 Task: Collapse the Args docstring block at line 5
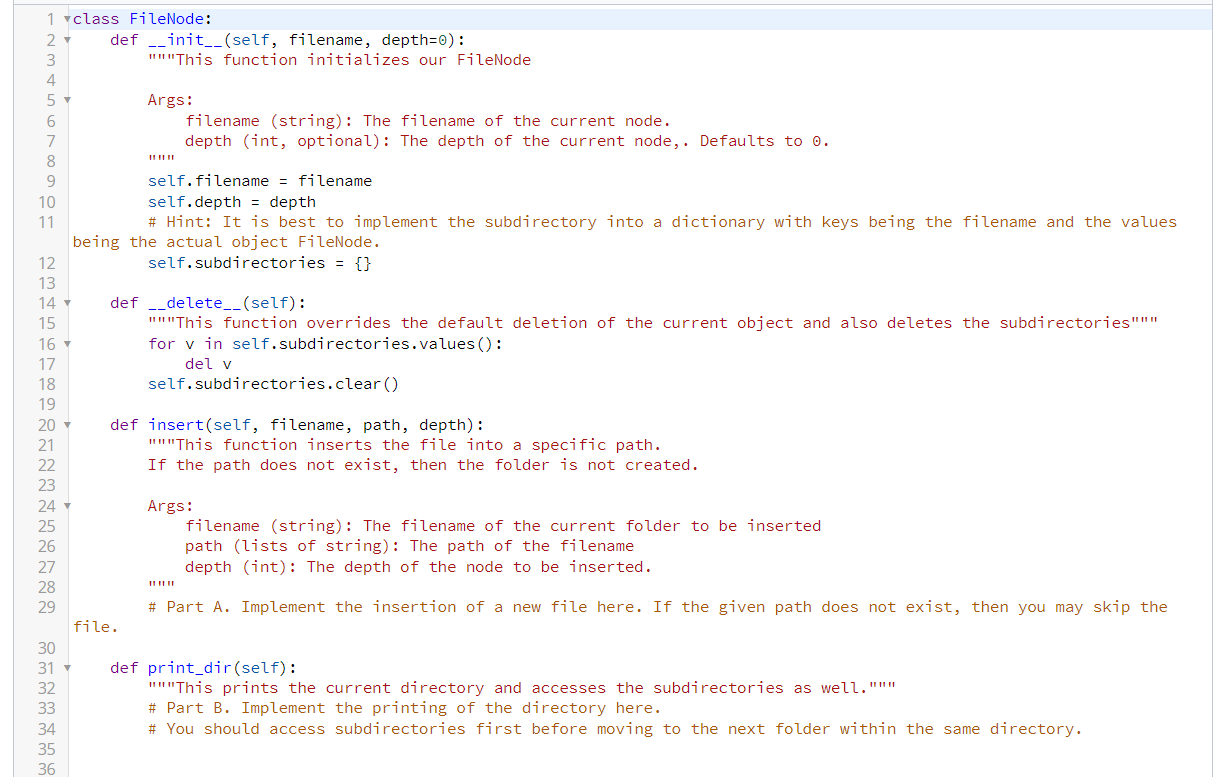click(x=66, y=99)
